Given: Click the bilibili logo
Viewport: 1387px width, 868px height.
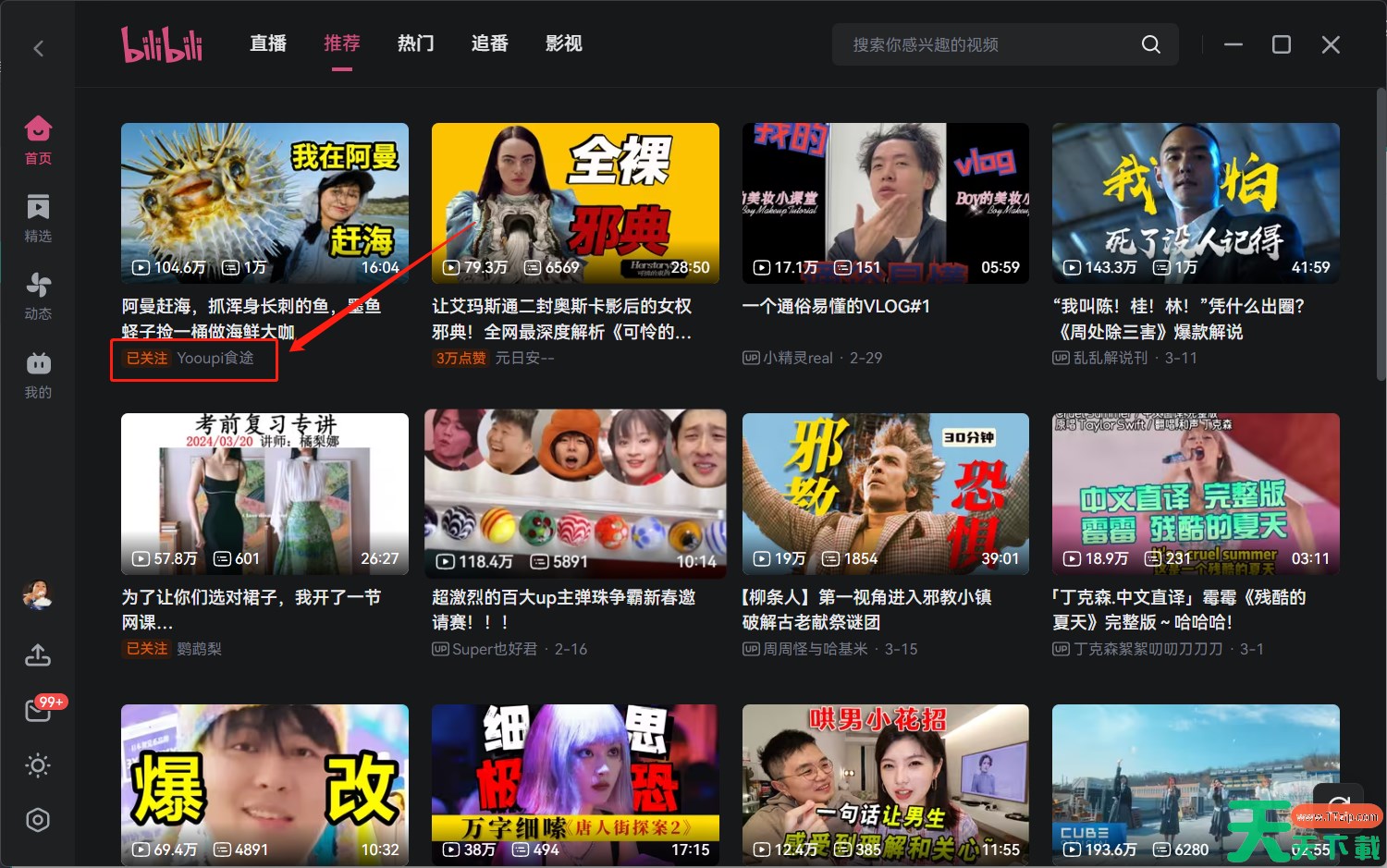Looking at the screenshot, I should 162,43.
